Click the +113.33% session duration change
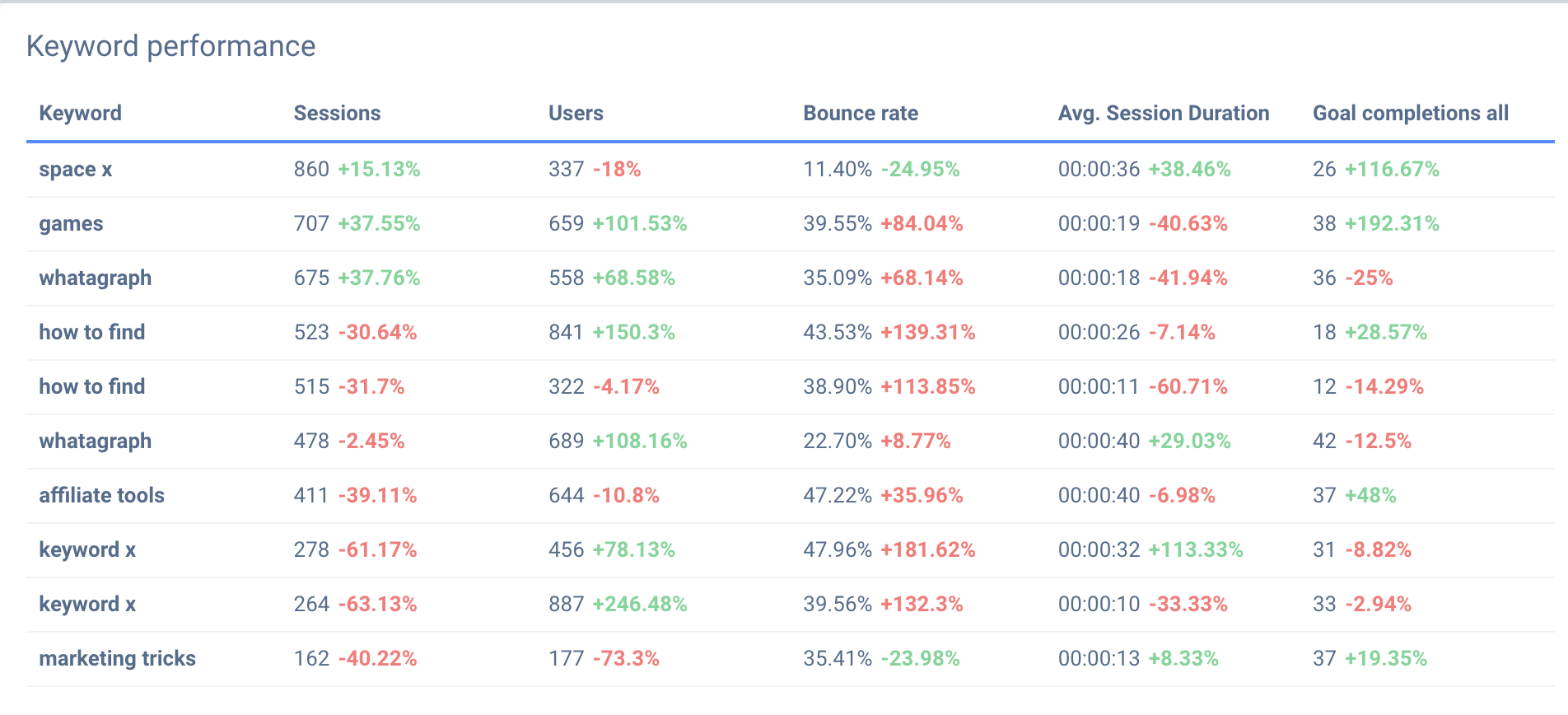The height and width of the screenshot is (715, 1568). coord(1196,549)
